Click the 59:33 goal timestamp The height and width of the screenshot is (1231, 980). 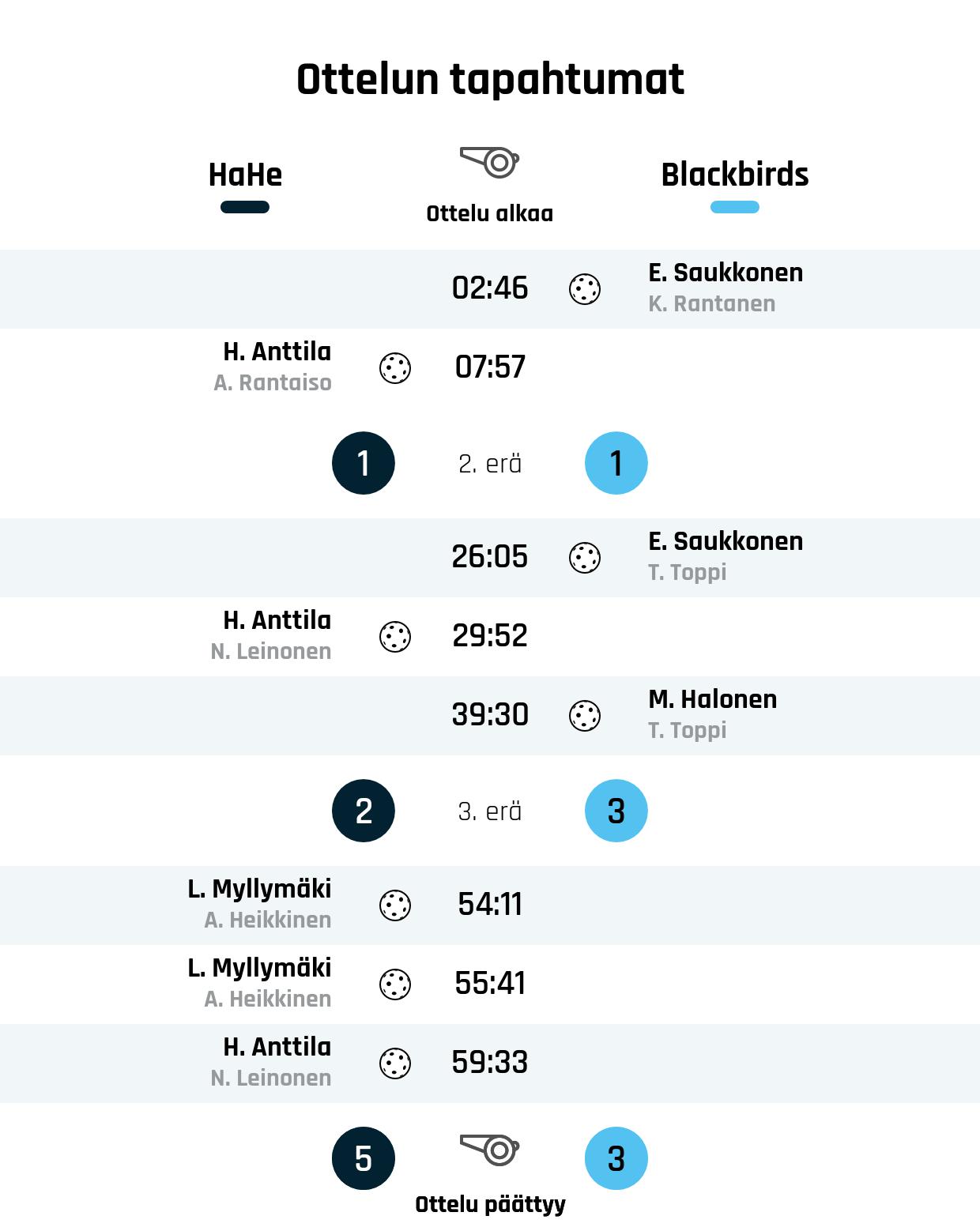tap(490, 1063)
